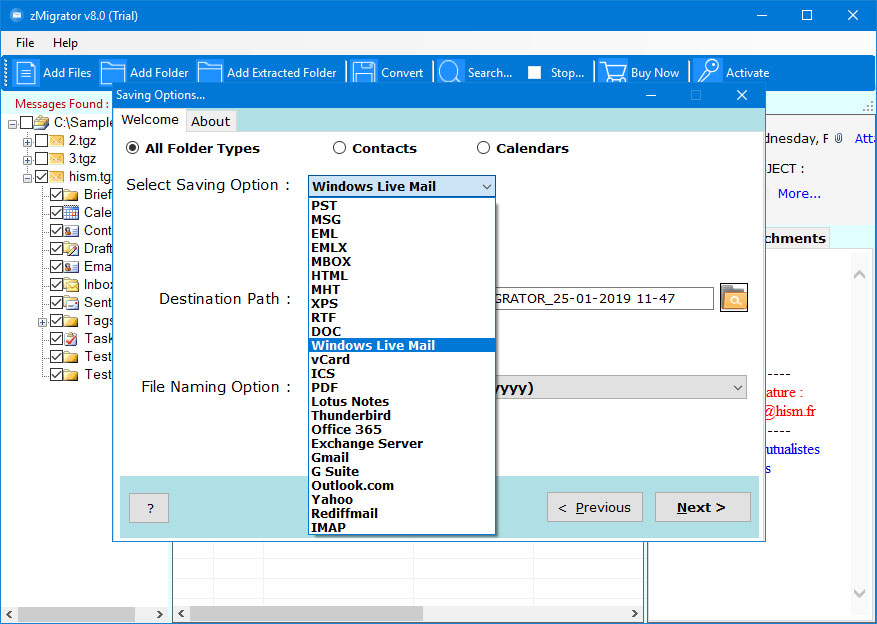Screen dimensions: 877x624
Task: Expand the 2.tgz tree node
Action: pos(27,142)
